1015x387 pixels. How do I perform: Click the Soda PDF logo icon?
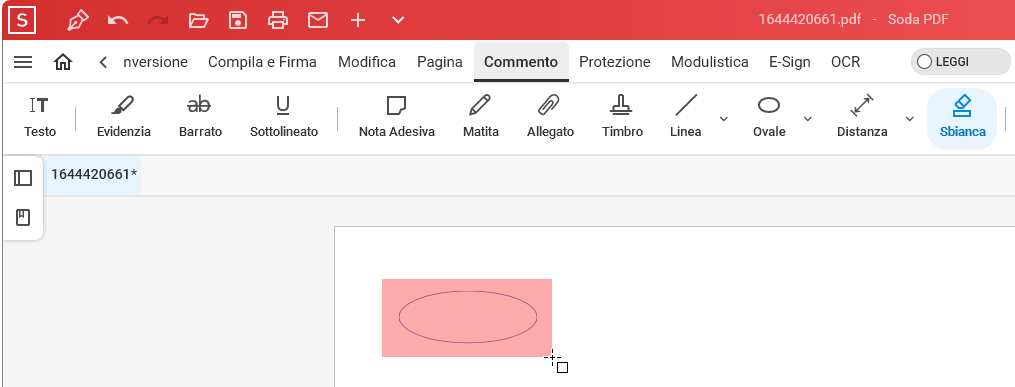[x=22, y=20]
